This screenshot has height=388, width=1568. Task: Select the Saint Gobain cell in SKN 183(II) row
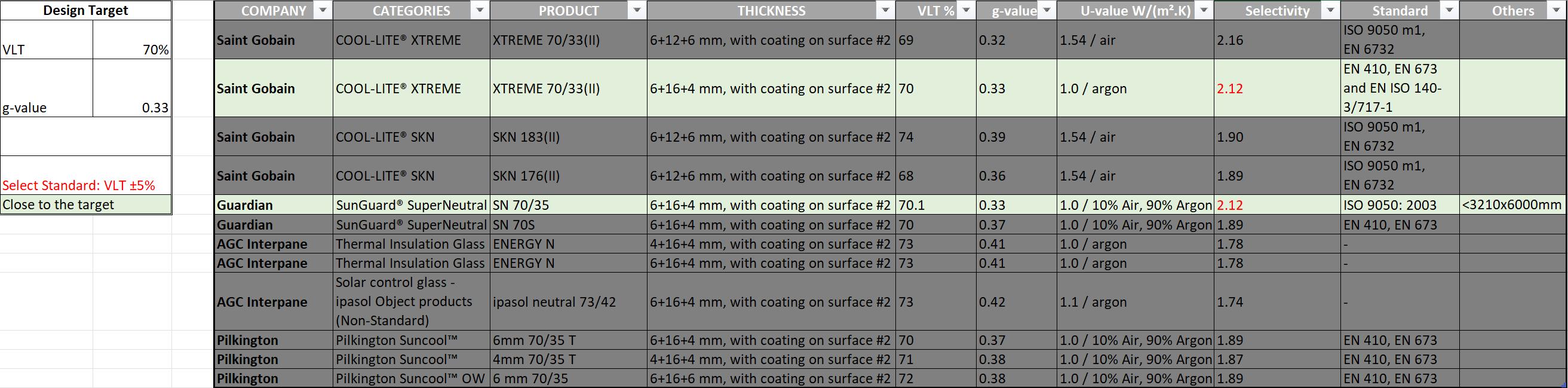point(274,136)
